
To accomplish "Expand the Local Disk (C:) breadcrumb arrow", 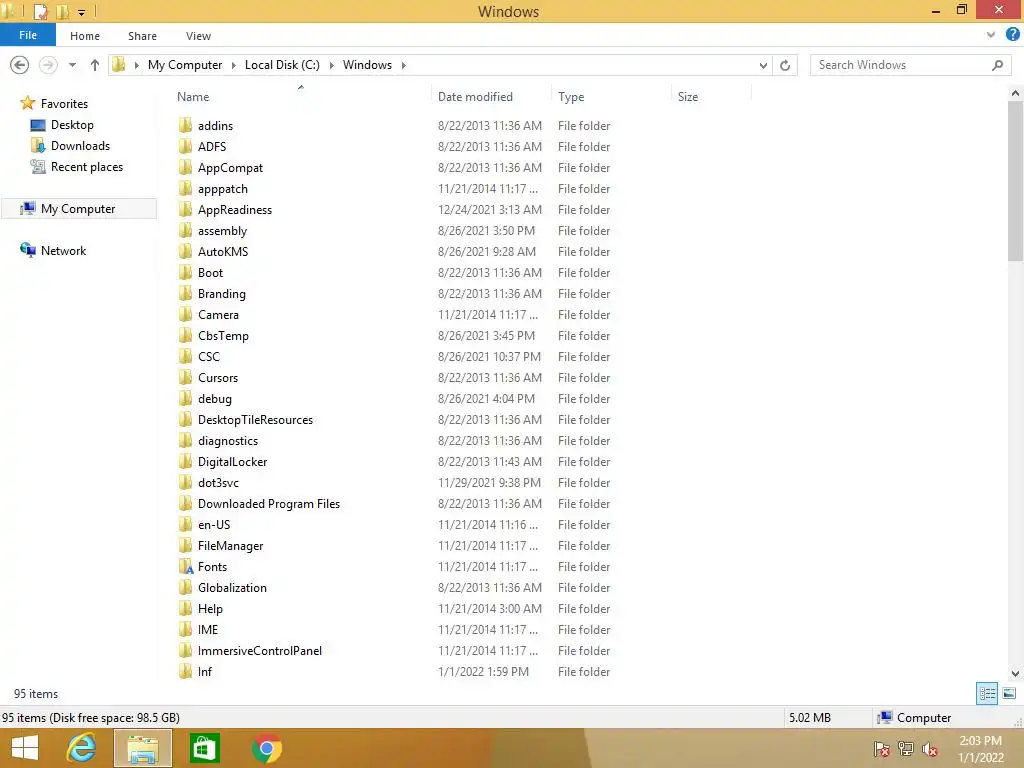I will [331, 65].
